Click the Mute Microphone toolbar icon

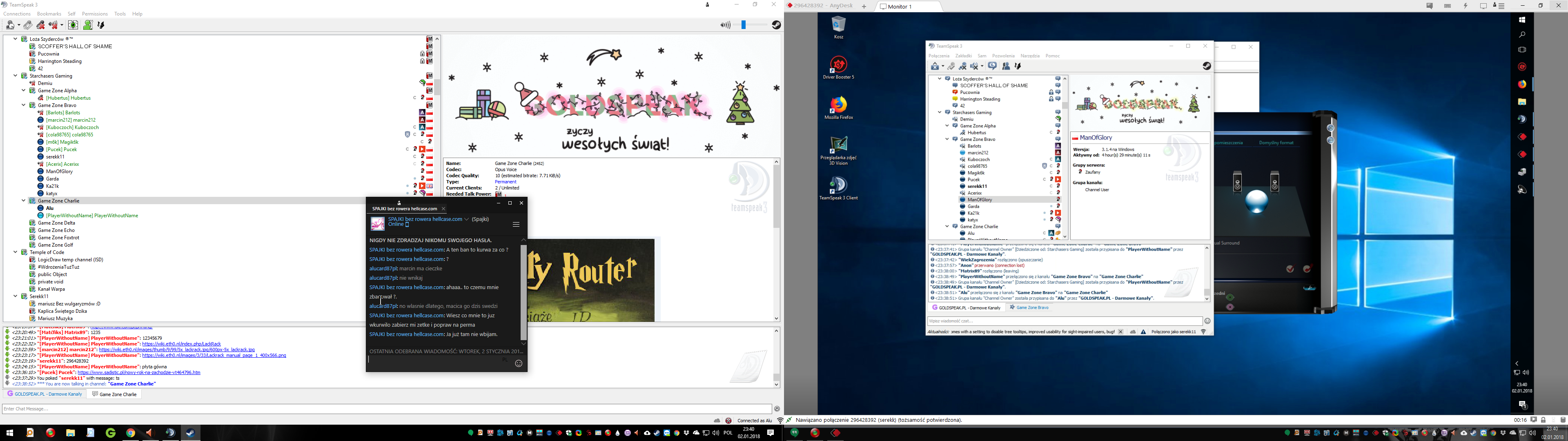[41, 25]
